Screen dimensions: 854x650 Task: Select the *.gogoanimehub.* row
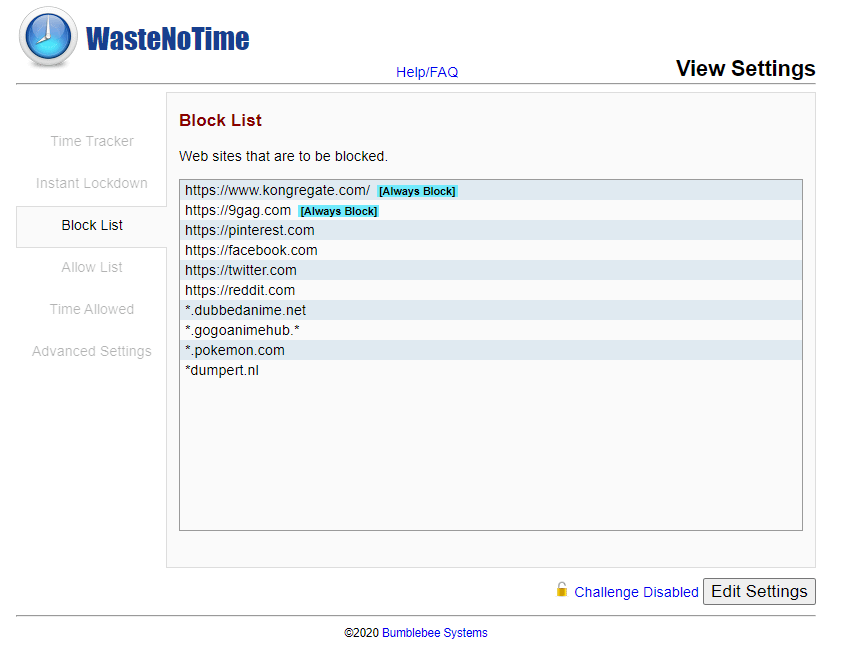491,330
